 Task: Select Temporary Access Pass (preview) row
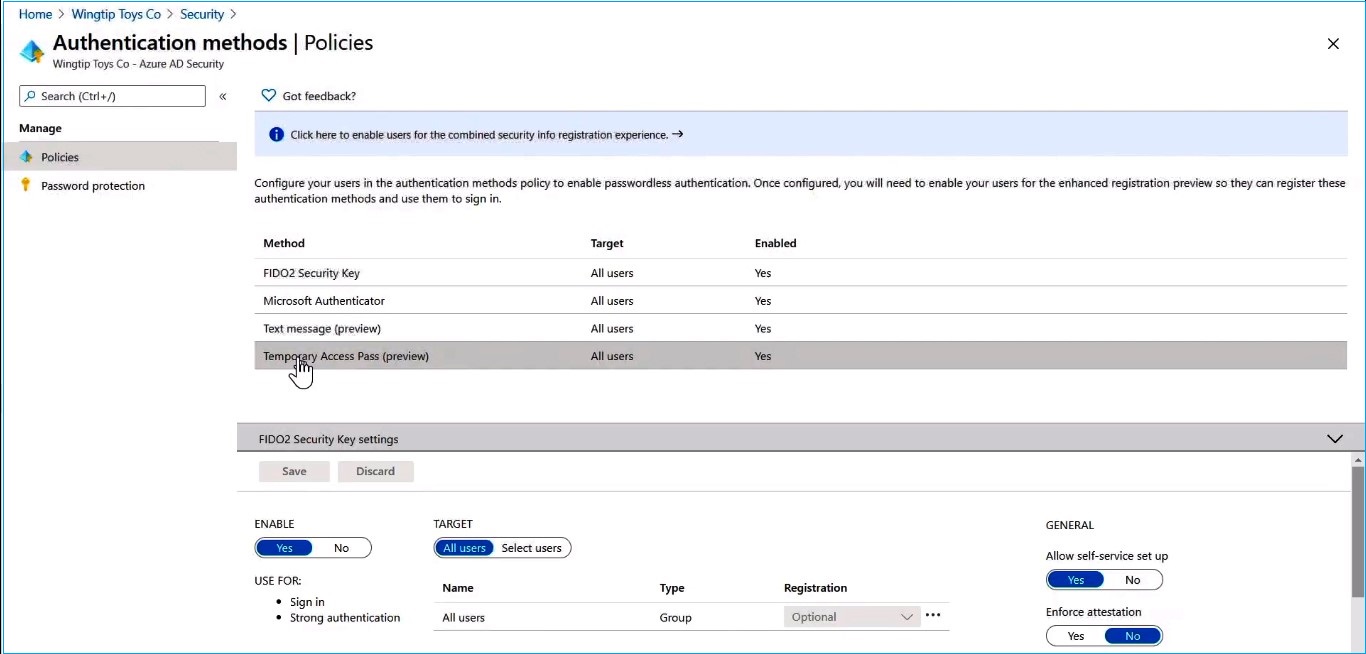pyautogui.click(x=801, y=356)
